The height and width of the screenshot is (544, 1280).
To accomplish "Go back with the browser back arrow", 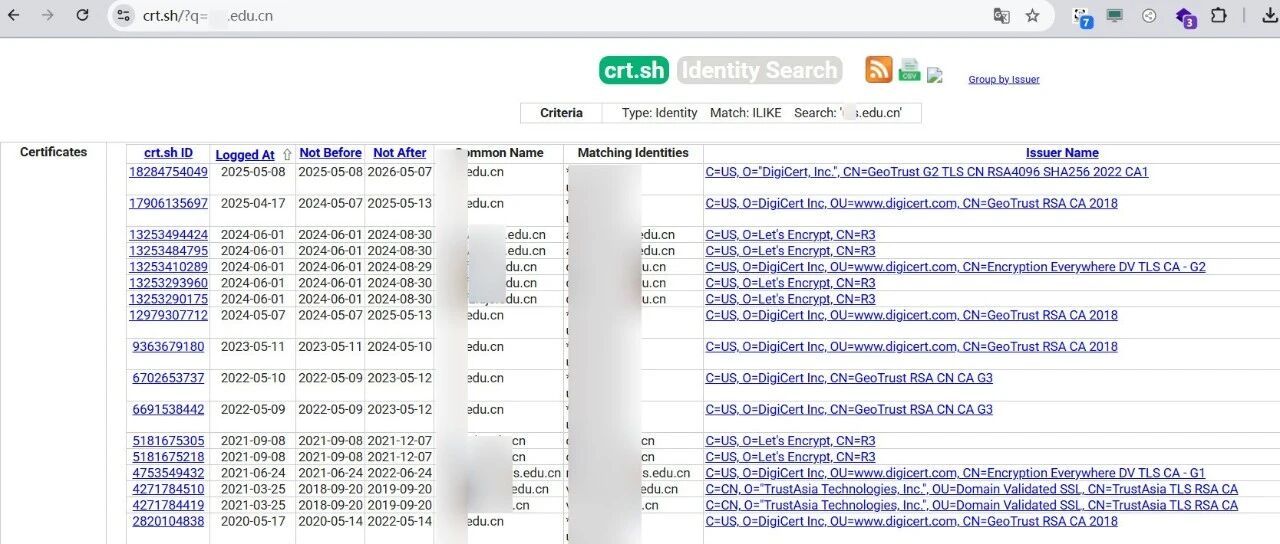I will (x=14, y=16).
